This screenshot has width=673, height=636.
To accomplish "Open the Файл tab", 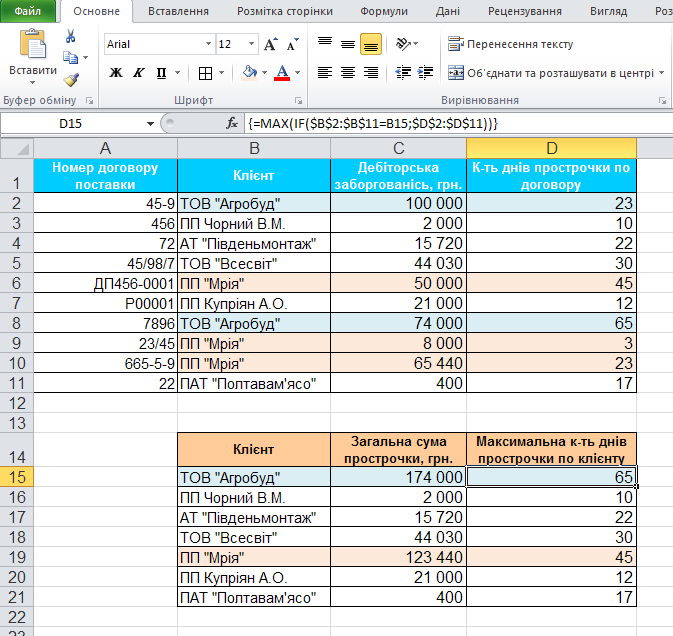I will click(28, 12).
